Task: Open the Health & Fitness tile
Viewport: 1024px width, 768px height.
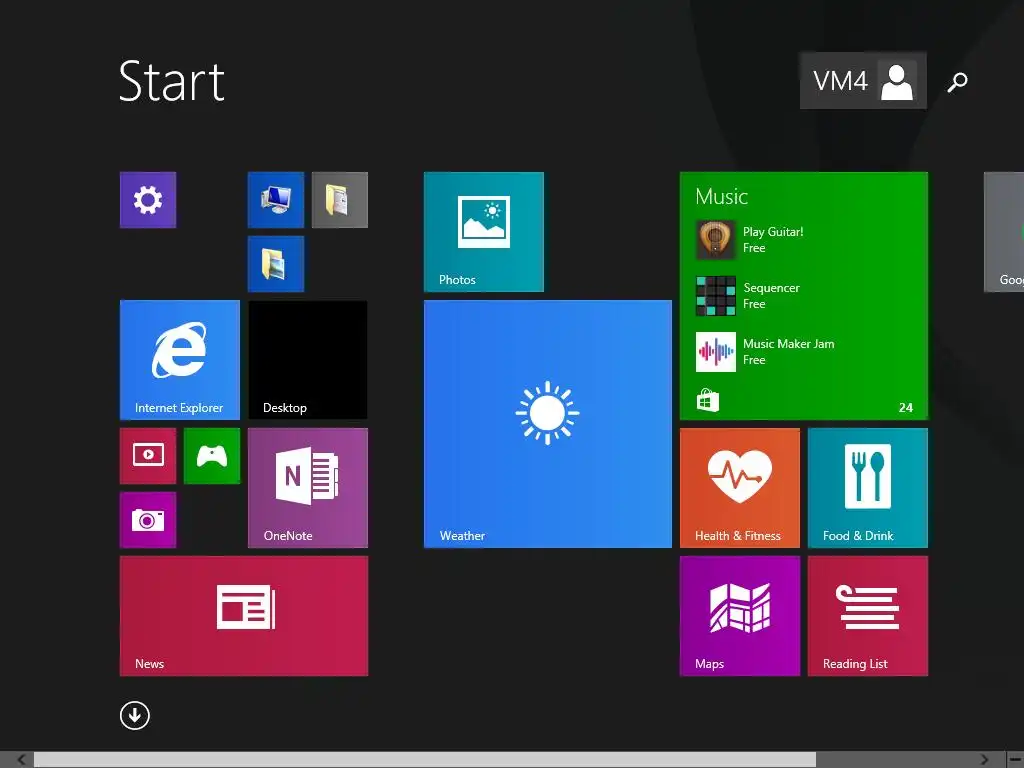Action: [739, 488]
